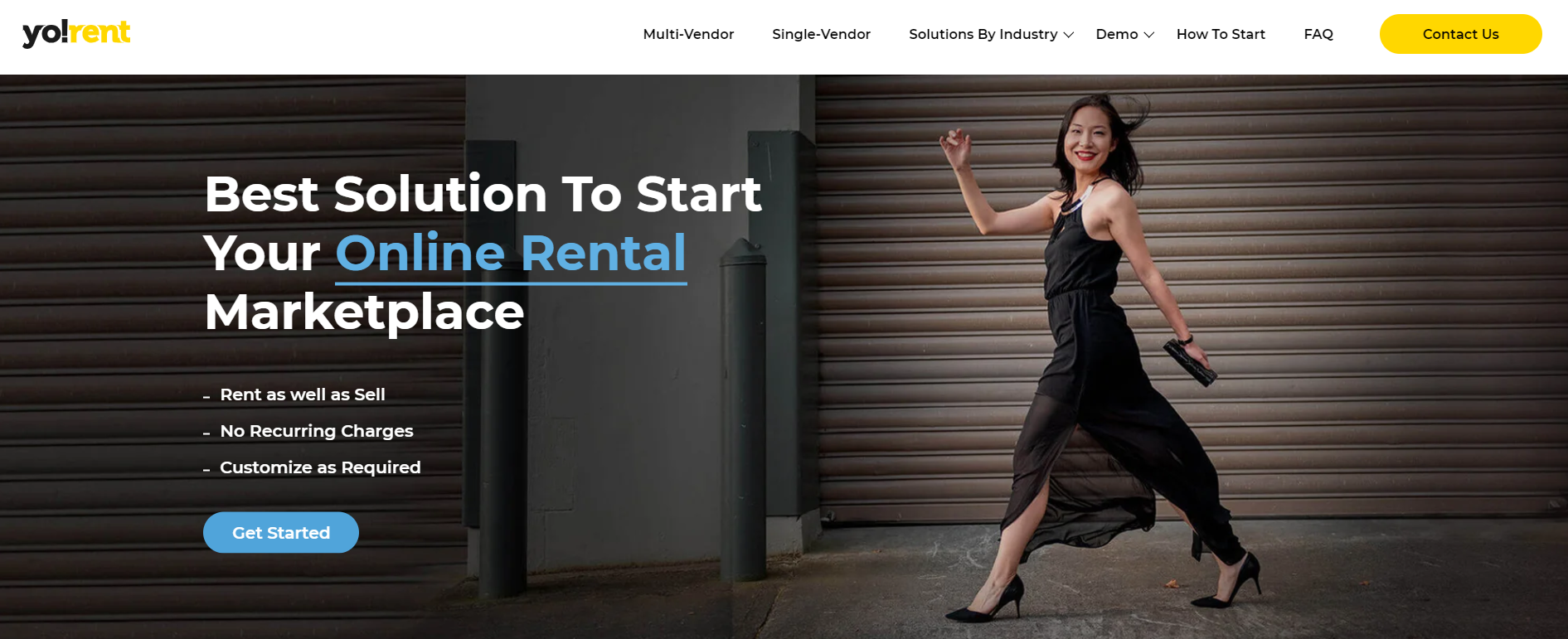Click the Marketplace word in headline
Viewport: 1568px width, 639px height.
364,313
